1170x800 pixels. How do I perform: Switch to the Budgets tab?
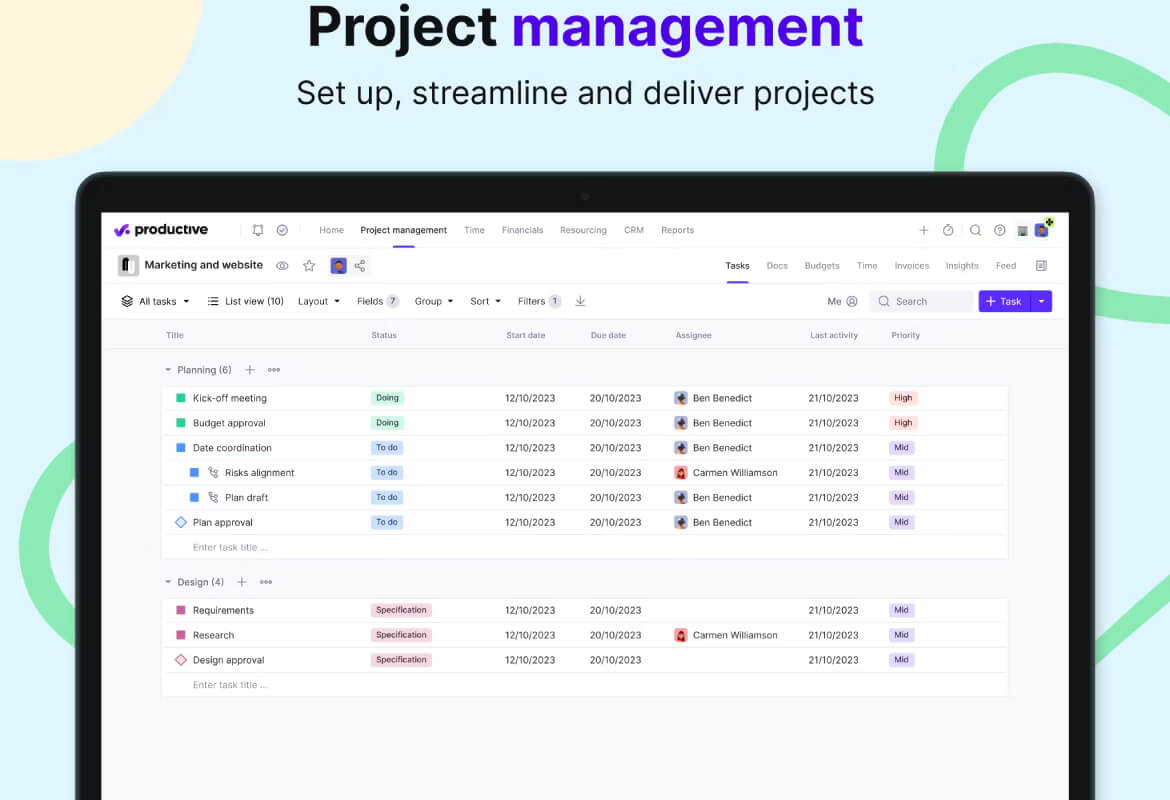point(822,266)
